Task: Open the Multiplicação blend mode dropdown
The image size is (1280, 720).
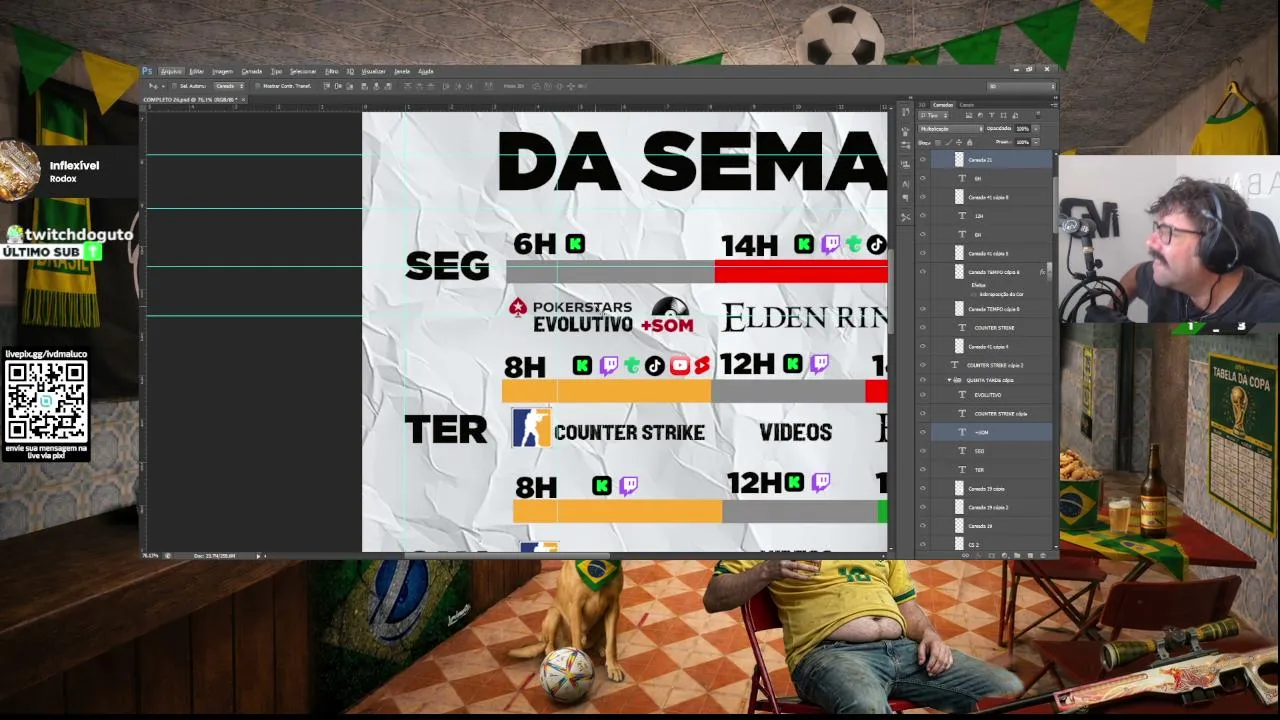Action: pos(951,128)
